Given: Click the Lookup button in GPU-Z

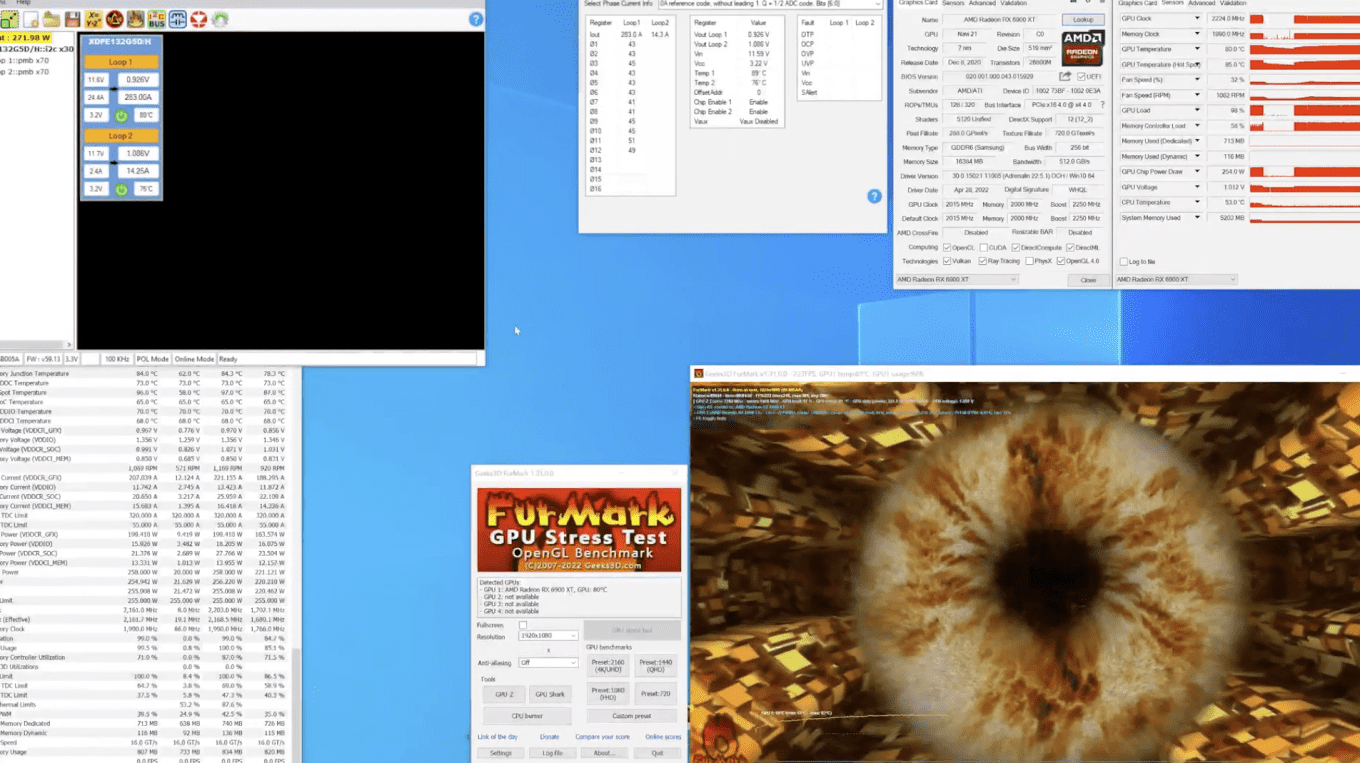Looking at the screenshot, I should point(1083,20).
